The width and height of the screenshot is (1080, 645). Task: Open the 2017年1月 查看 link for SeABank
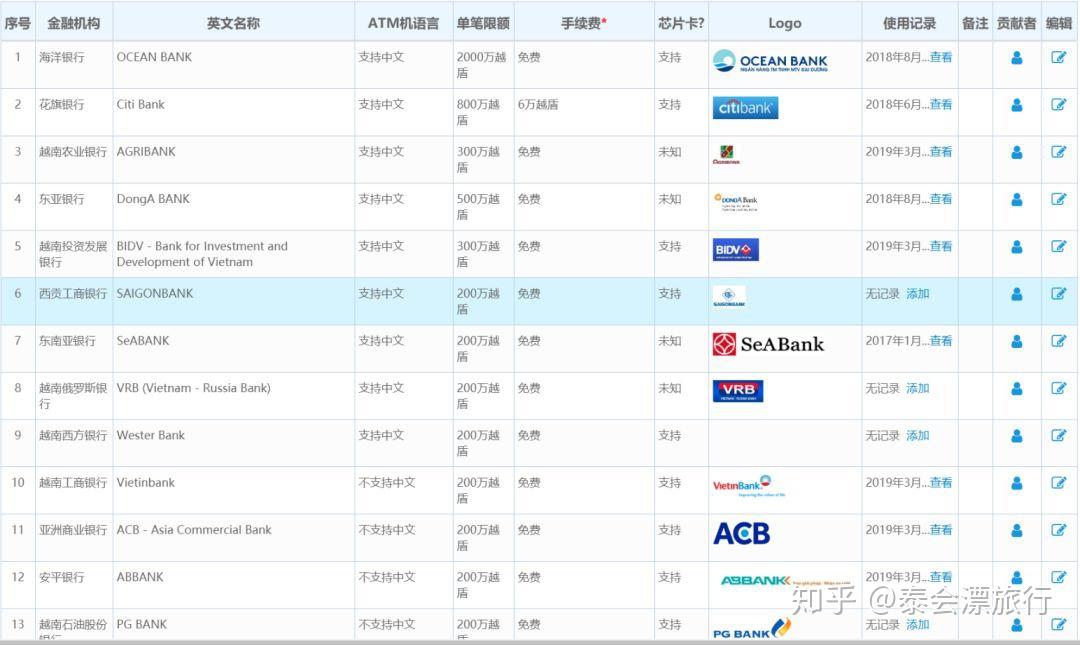940,340
